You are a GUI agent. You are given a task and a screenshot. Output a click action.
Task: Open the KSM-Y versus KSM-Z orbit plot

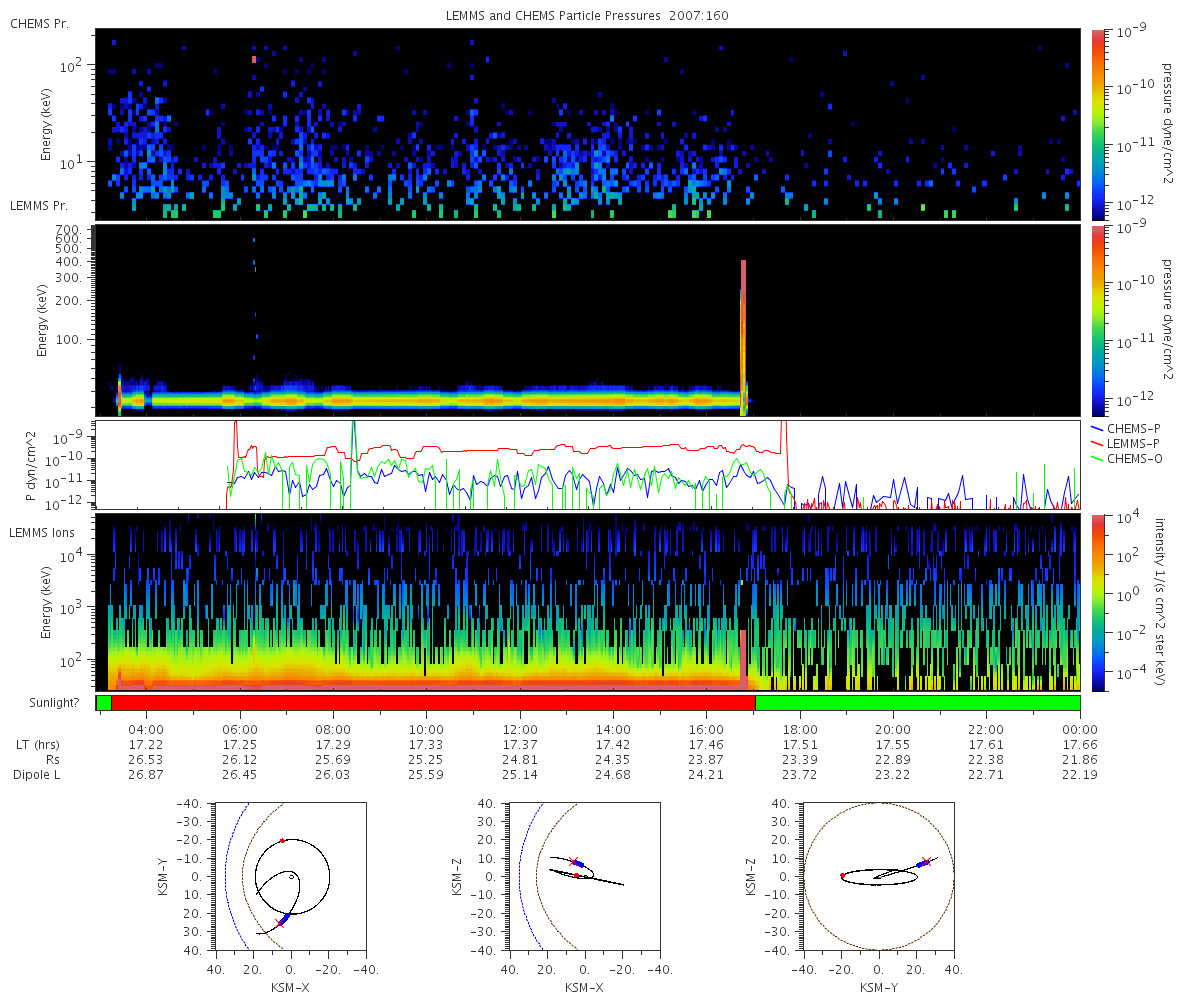879,876
